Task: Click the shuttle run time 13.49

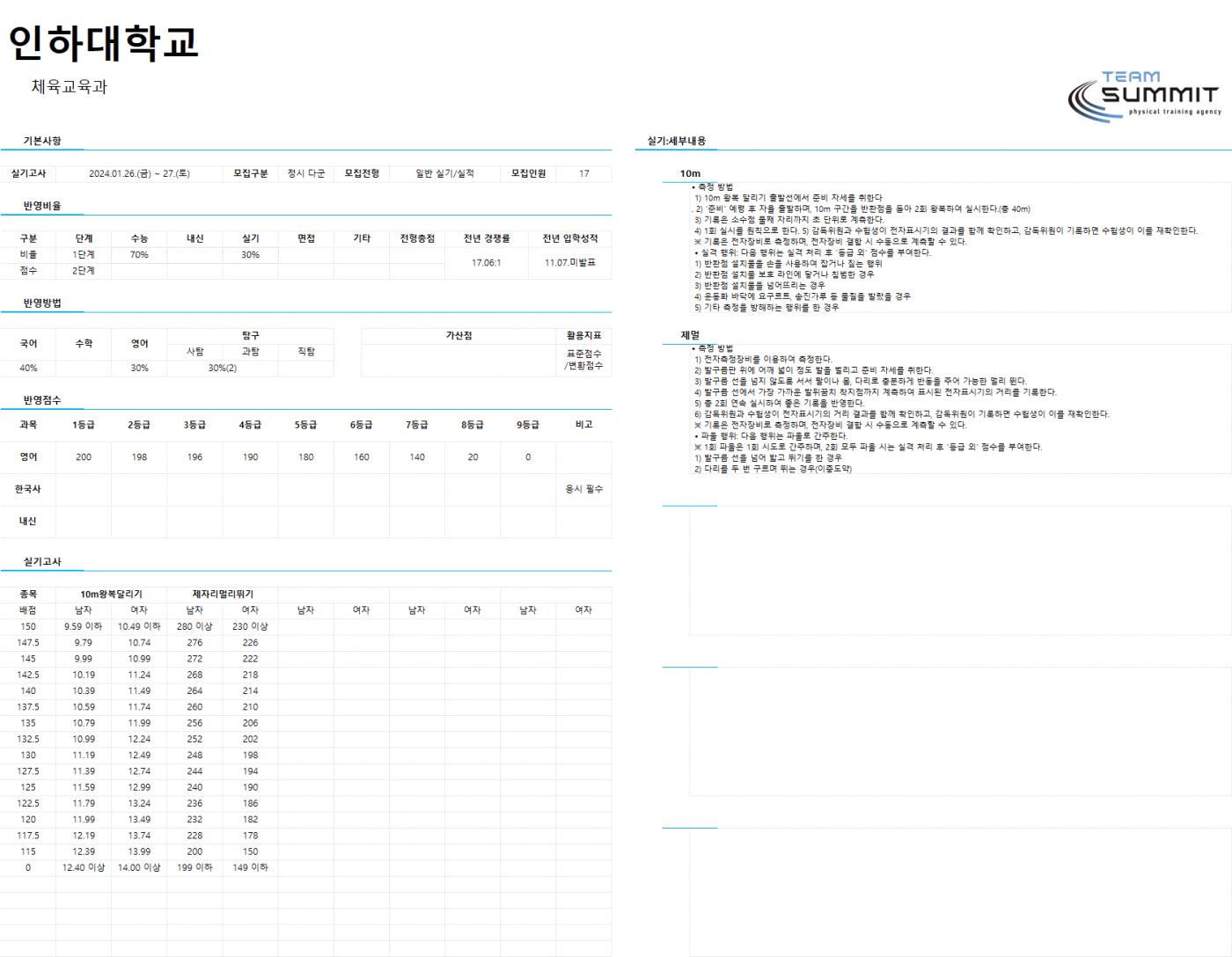Action: [x=139, y=819]
